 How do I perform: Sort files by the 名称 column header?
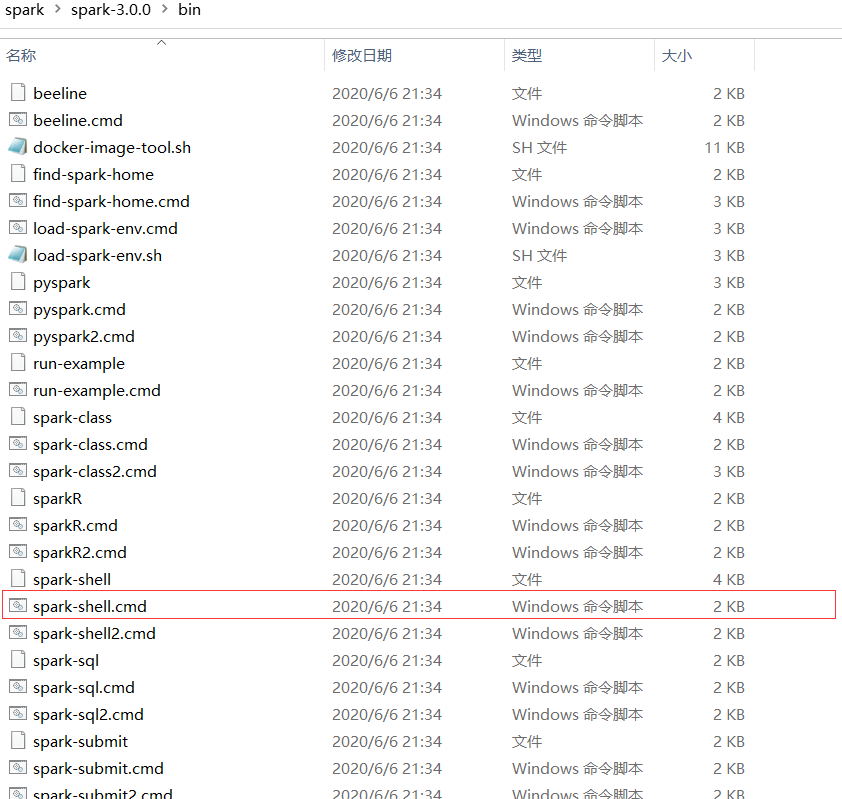(x=21, y=55)
